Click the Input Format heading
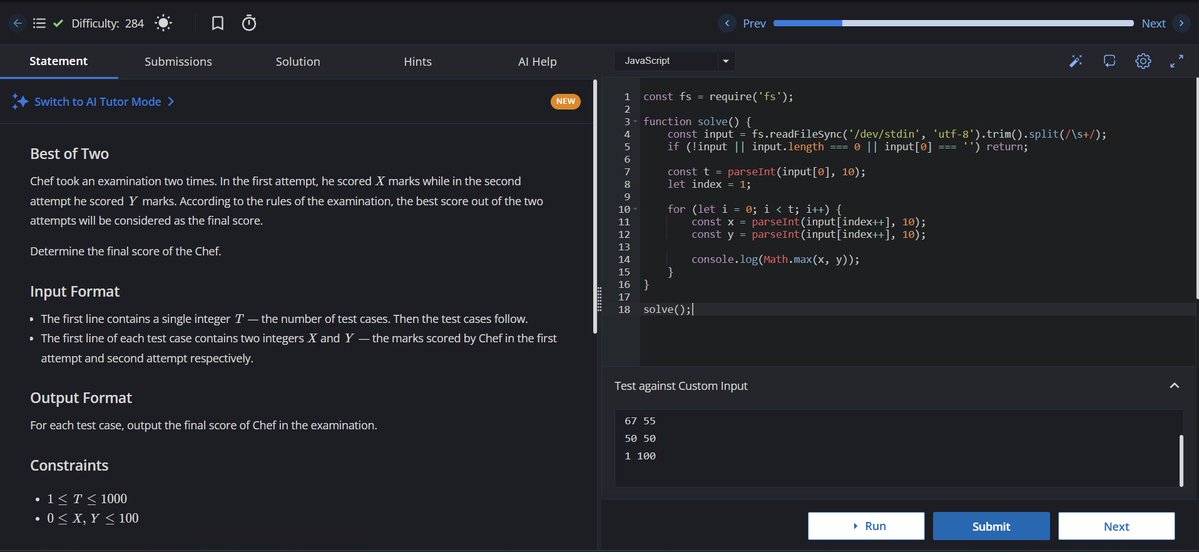 point(75,291)
